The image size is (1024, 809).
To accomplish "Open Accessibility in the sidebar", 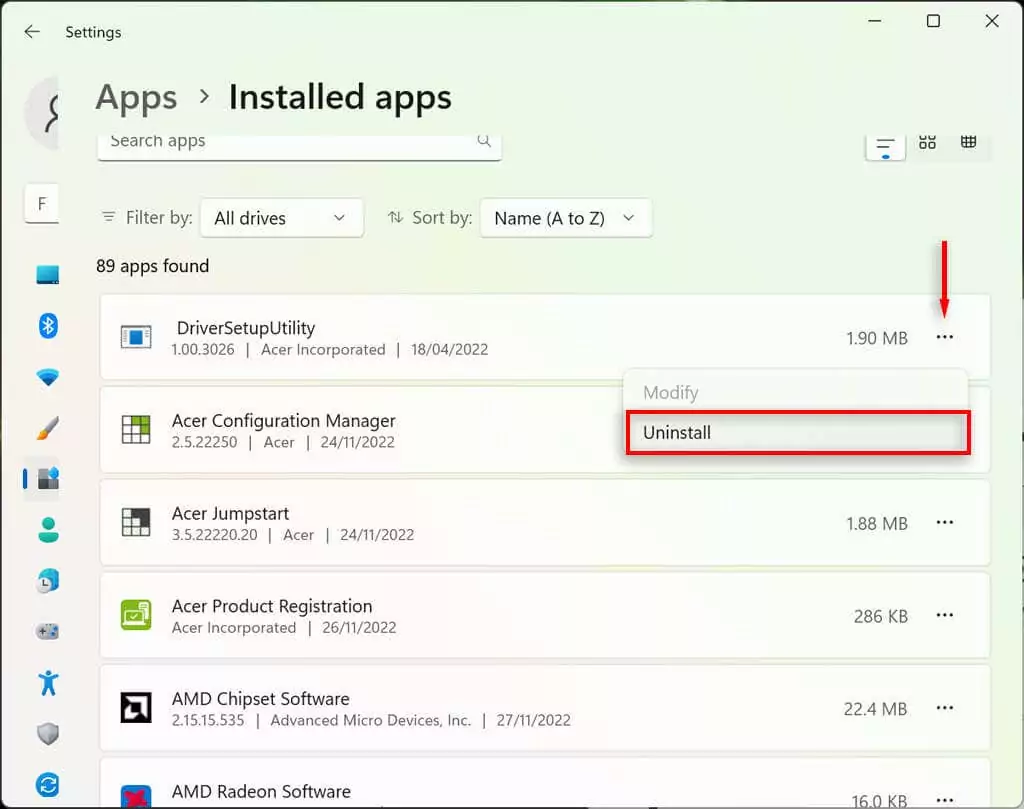I will click(48, 683).
